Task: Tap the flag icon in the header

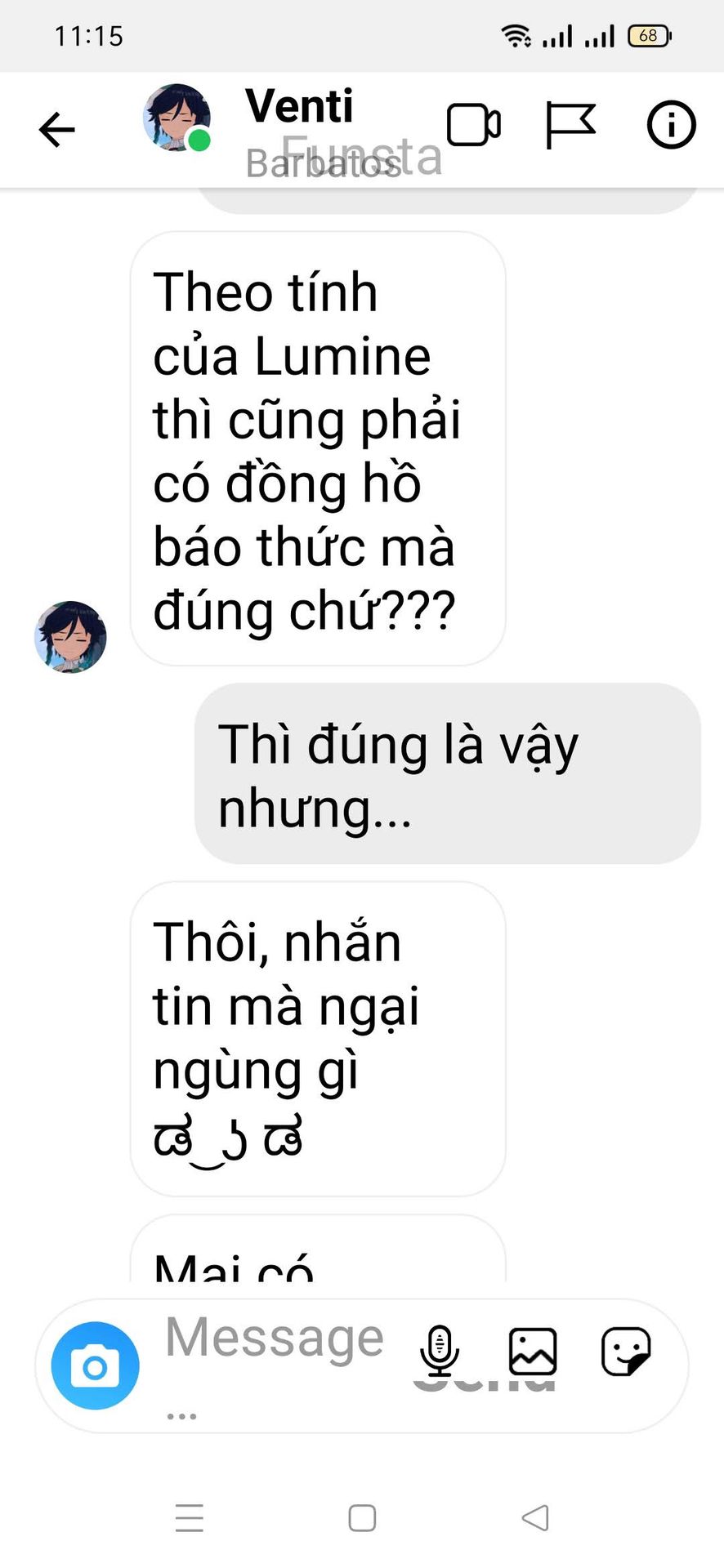Action: 570,126
